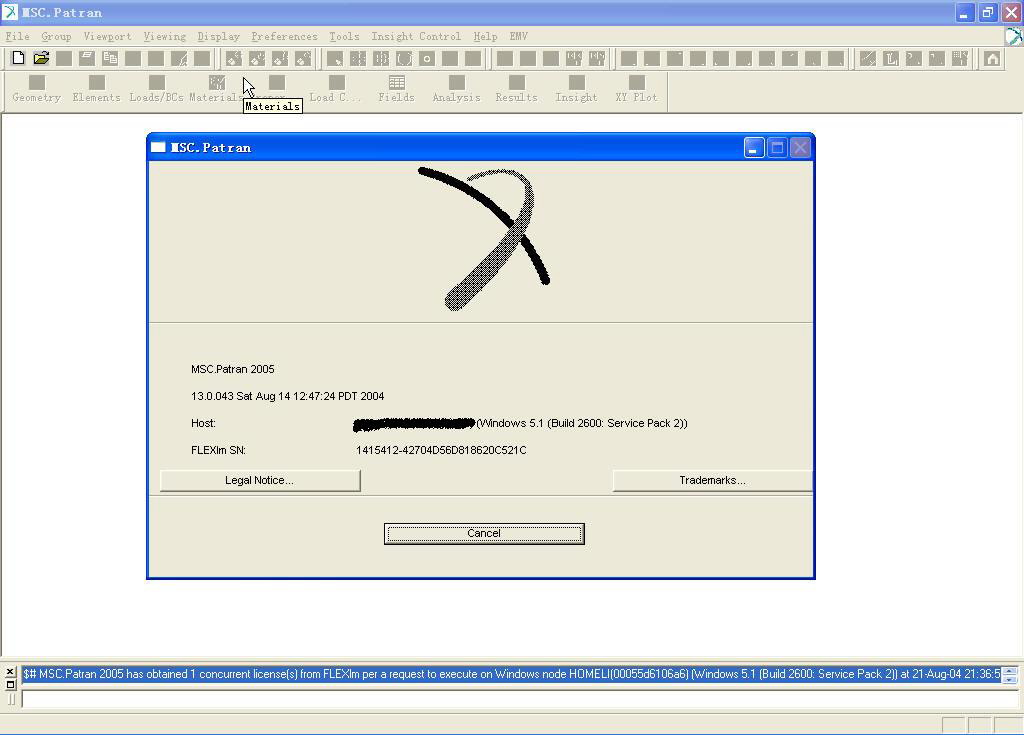
Task: Open the Geometry application
Action: click(37, 89)
